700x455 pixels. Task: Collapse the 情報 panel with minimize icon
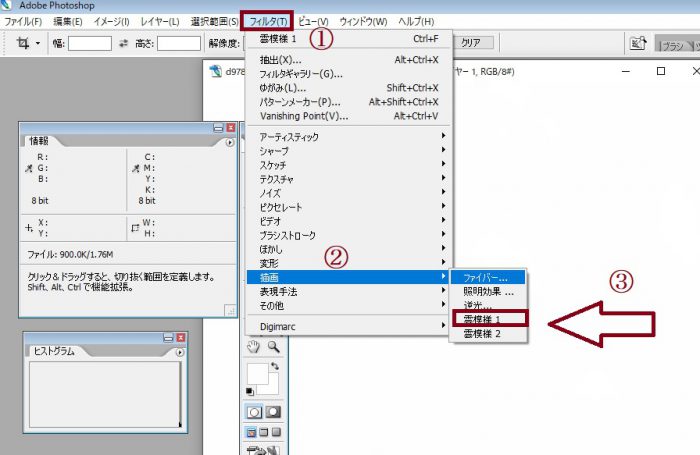(218, 128)
